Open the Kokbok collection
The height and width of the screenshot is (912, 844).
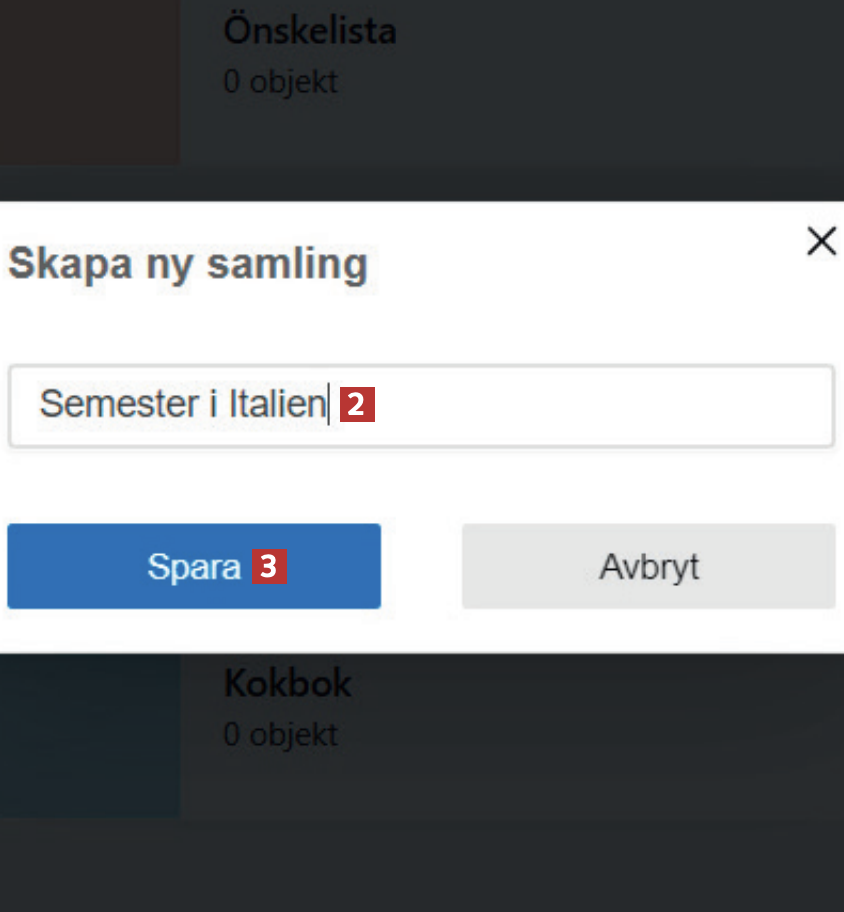pyautogui.click(x=287, y=684)
